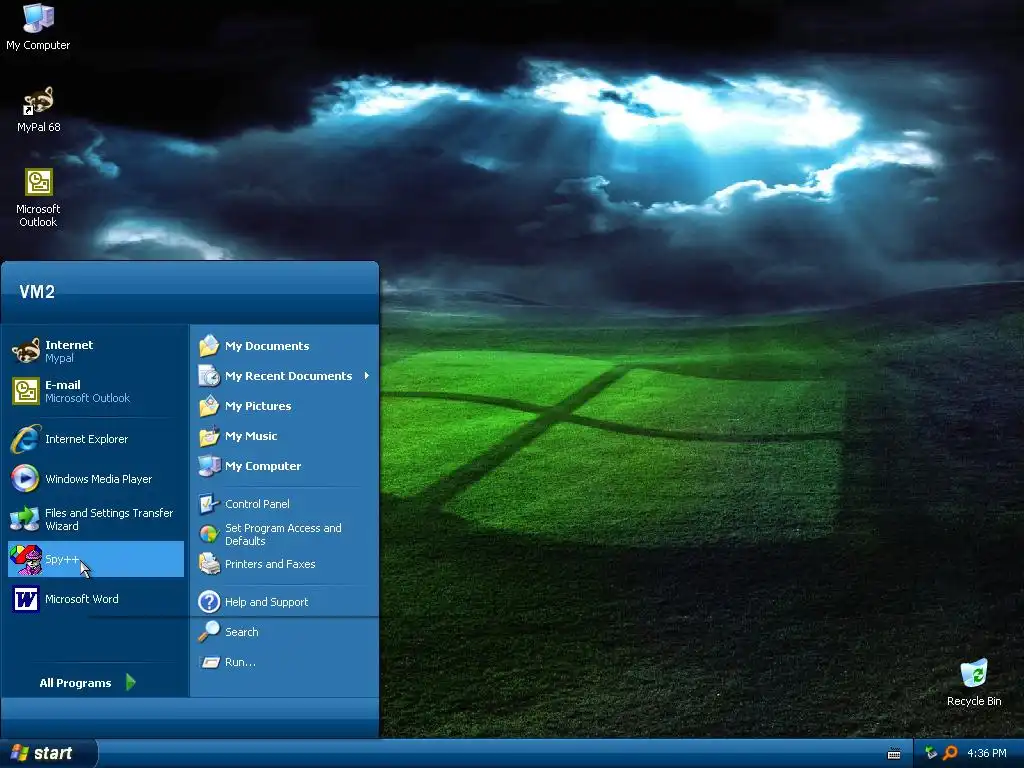Select the Spy++ label

(x=62, y=559)
